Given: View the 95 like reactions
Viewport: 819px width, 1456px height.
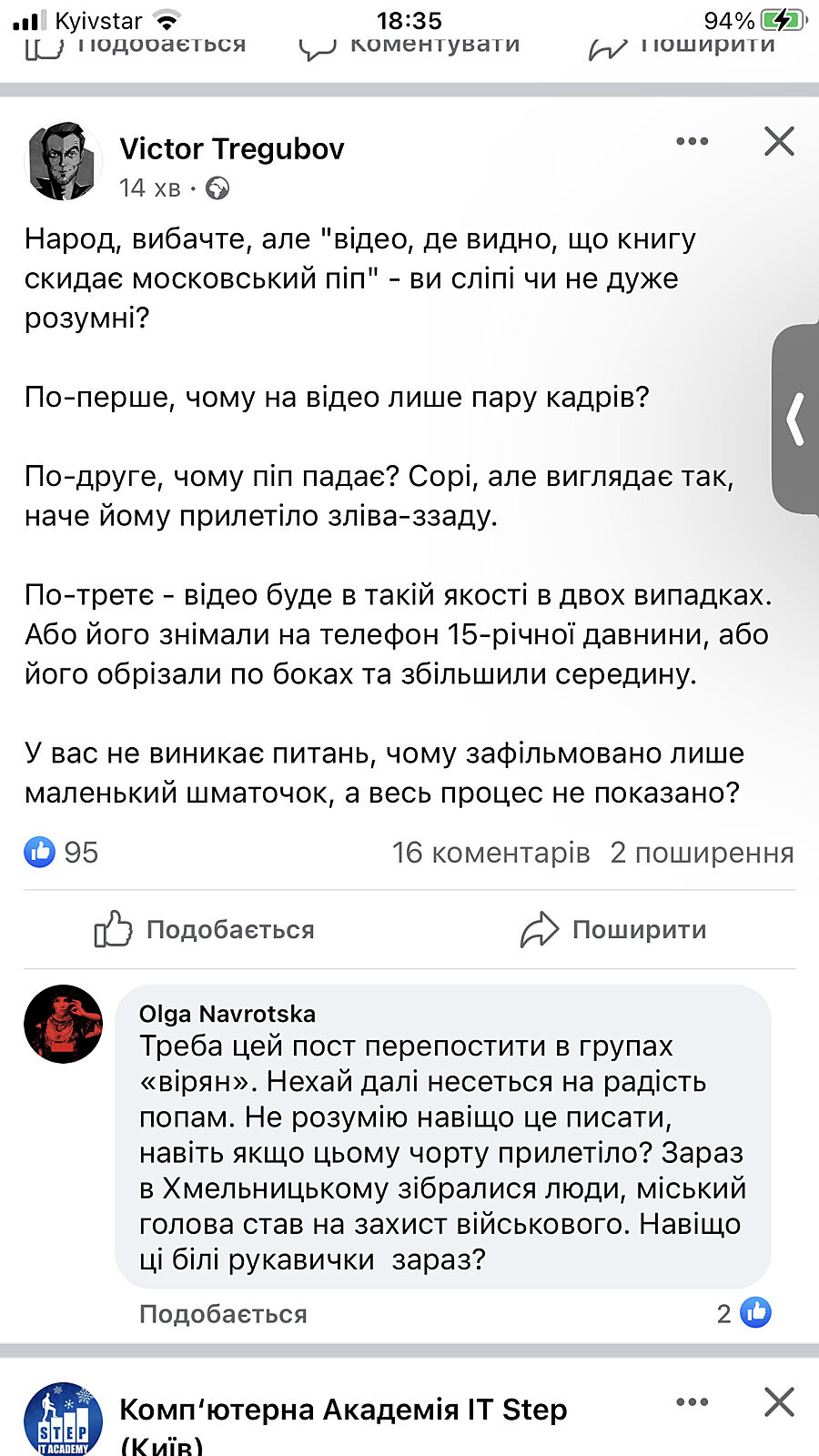Looking at the screenshot, I should click(61, 852).
